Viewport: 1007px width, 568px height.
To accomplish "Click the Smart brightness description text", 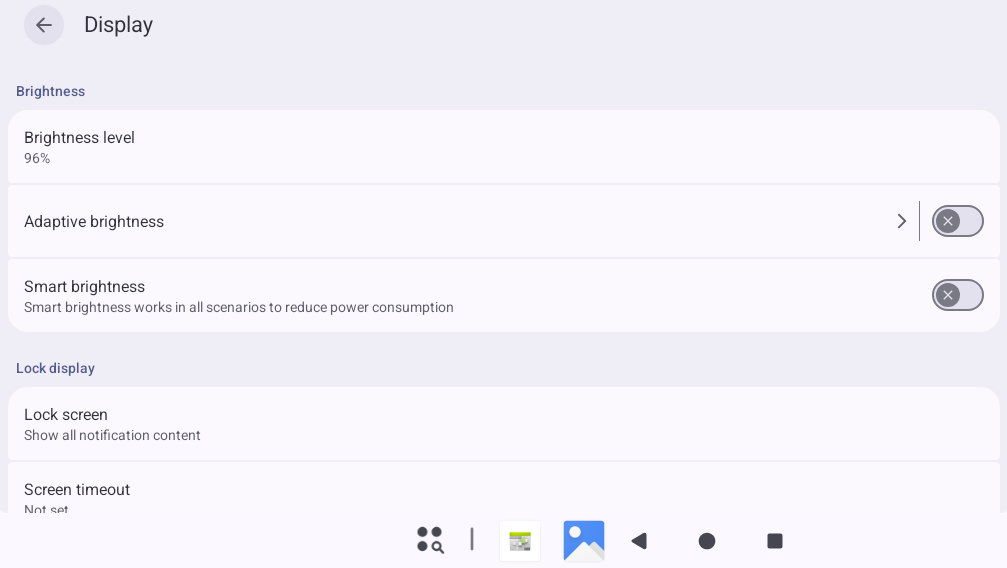I will (239, 307).
